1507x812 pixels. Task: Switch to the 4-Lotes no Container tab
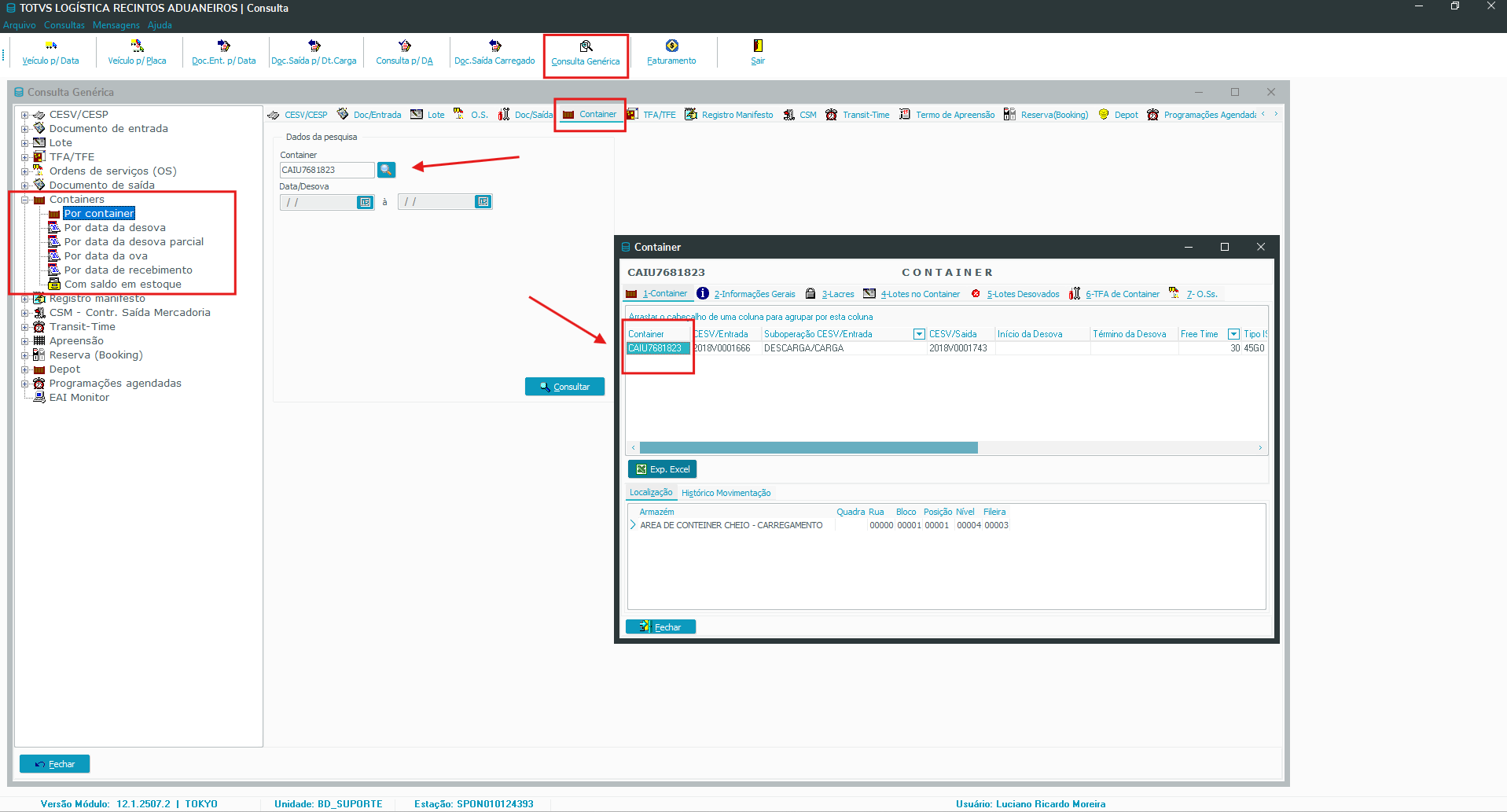[x=912, y=294]
